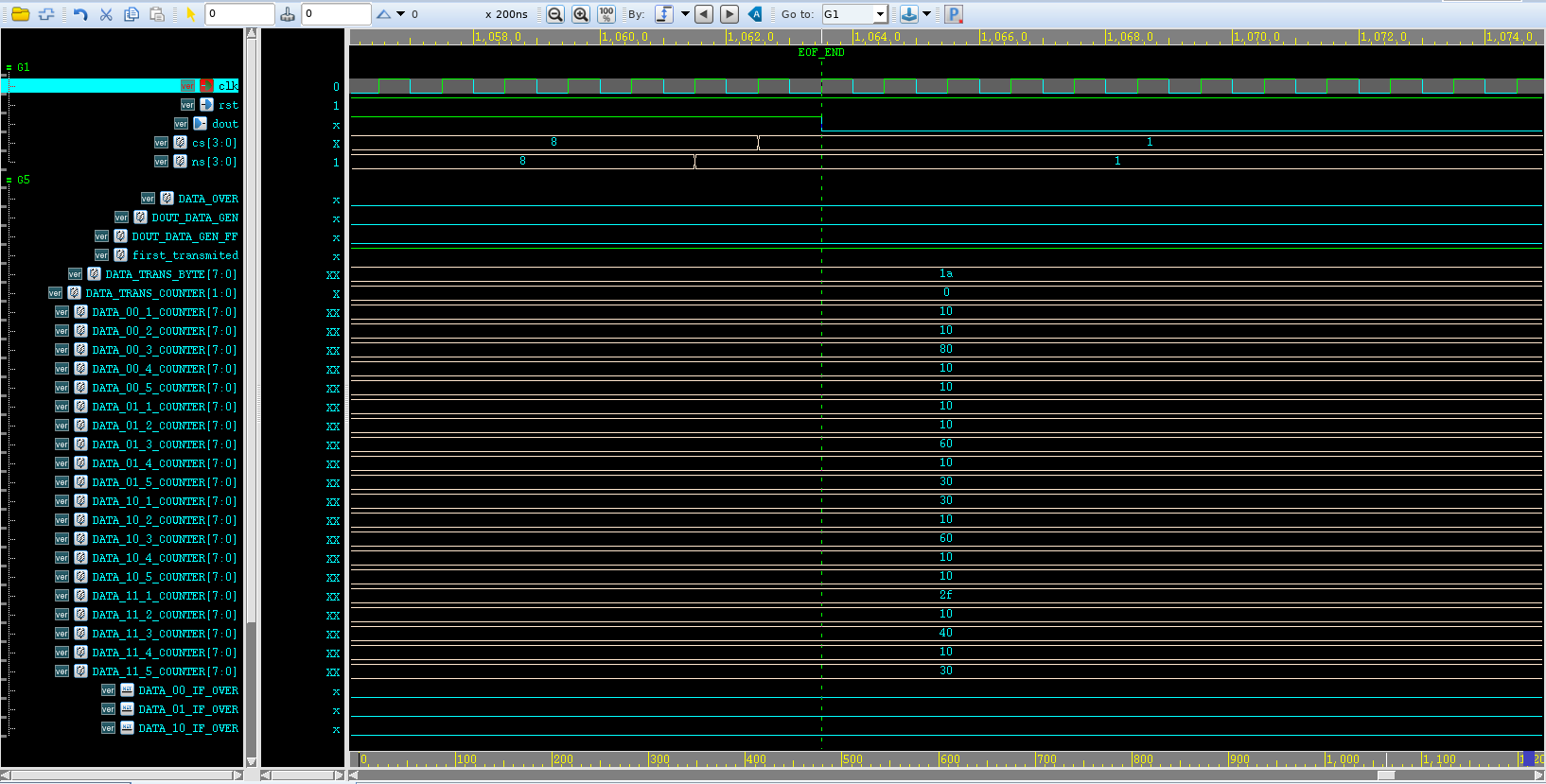Click the reload waveform icon
This screenshot has width=1546, height=784.
(46, 14)
